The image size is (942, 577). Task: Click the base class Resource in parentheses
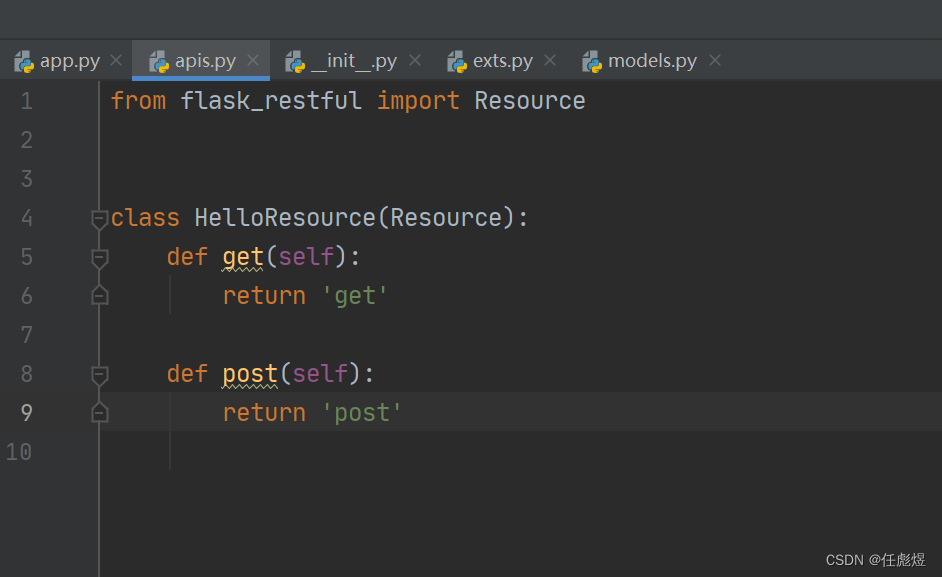point(446,218)
